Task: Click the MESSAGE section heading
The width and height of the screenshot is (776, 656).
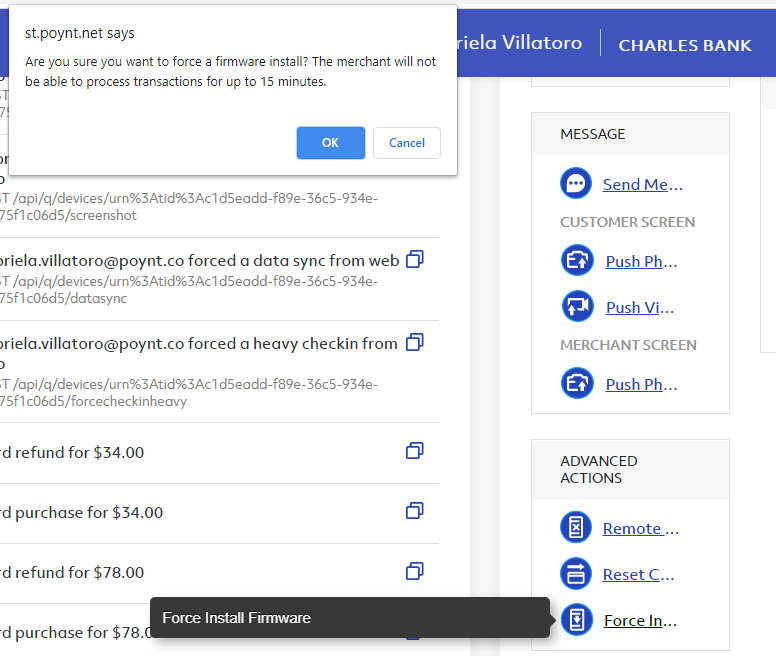Action: 592,134
